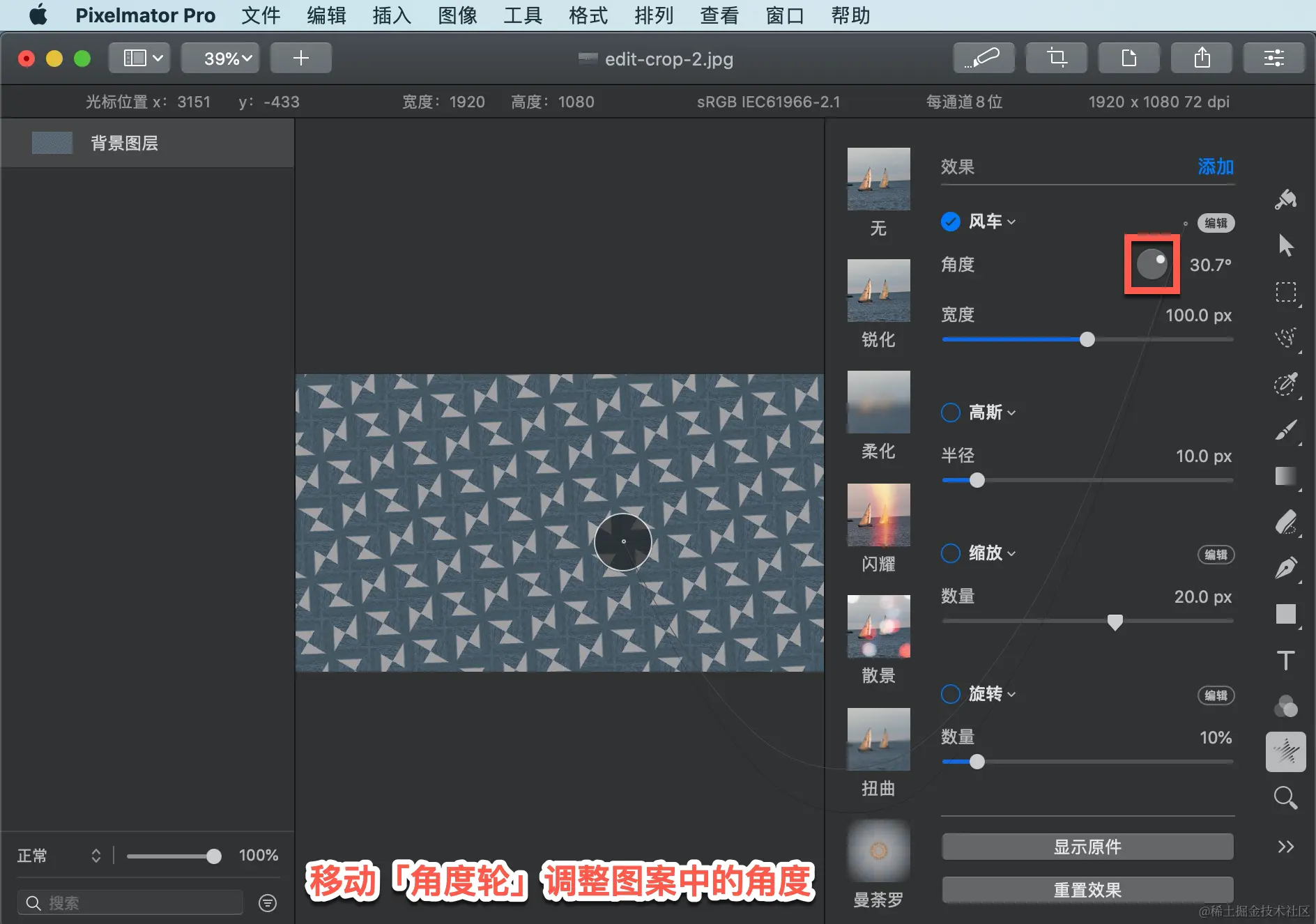Click the 30.7° angle value
The width and height of the screenshot is (1316, 924).
(x=1210, y=265)
